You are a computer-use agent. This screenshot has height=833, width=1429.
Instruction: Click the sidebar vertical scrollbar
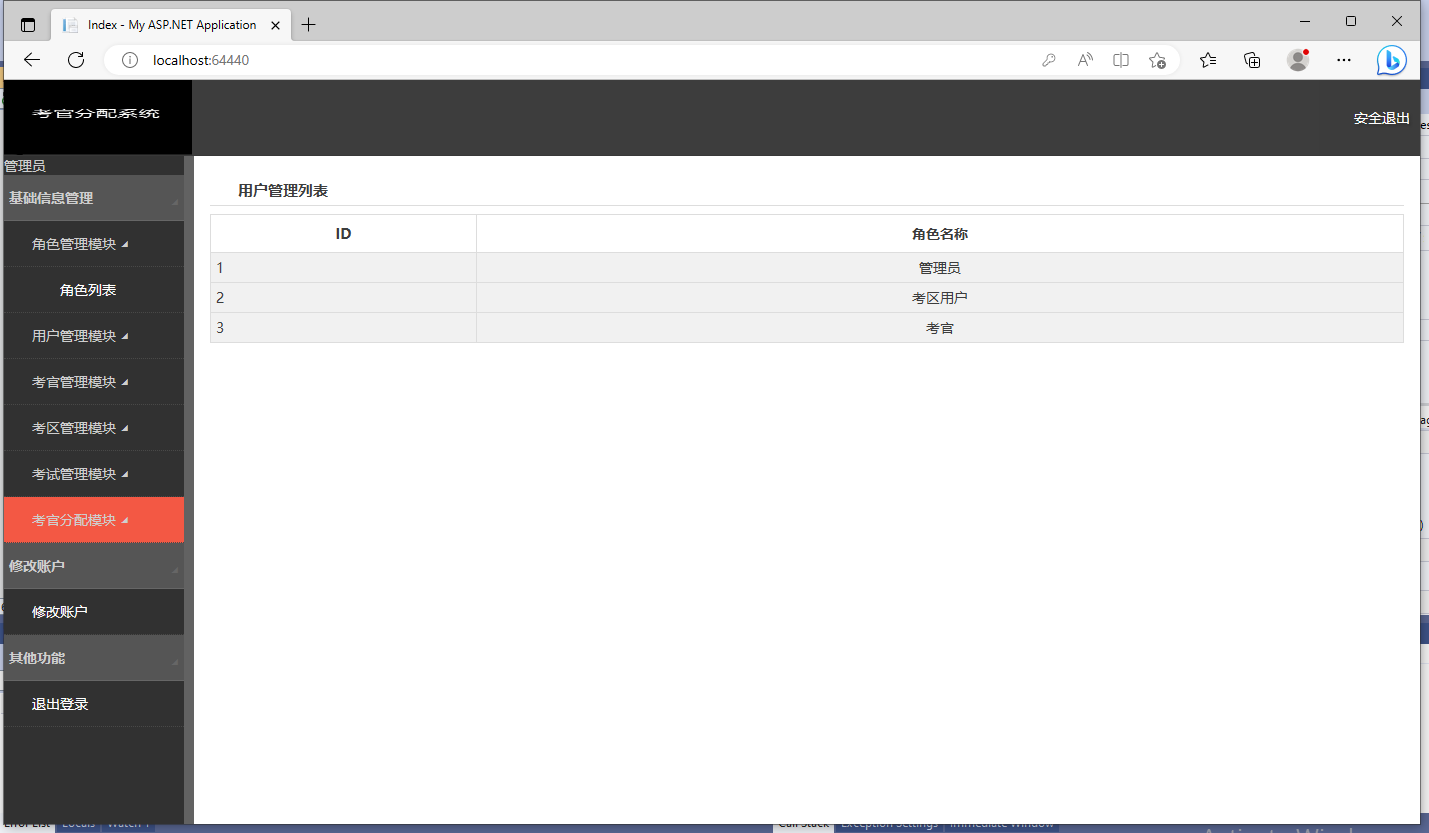coord(189,490)
